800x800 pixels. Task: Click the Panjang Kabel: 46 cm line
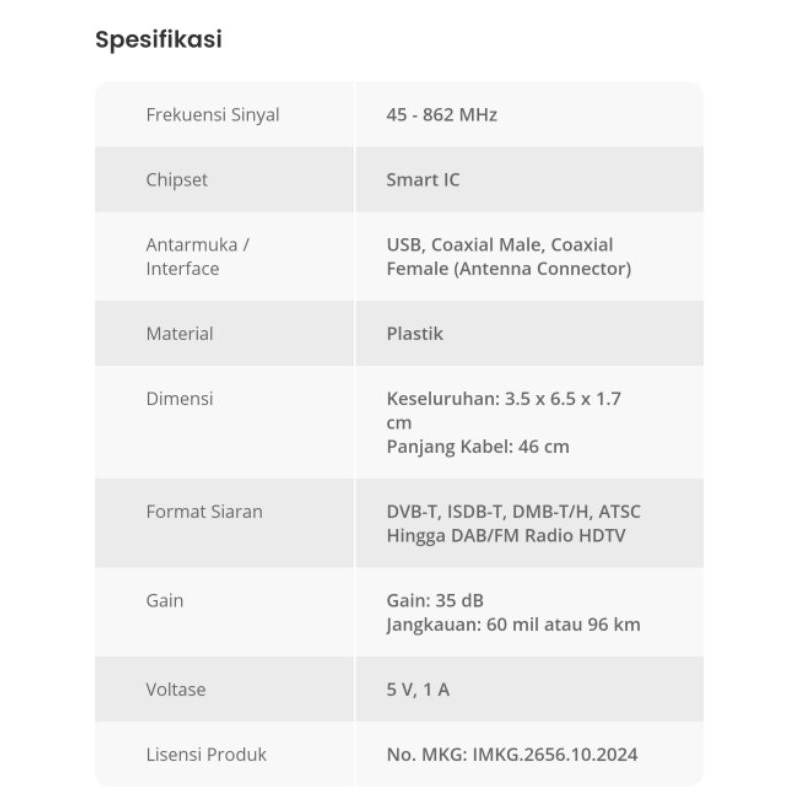pos(477,447)
